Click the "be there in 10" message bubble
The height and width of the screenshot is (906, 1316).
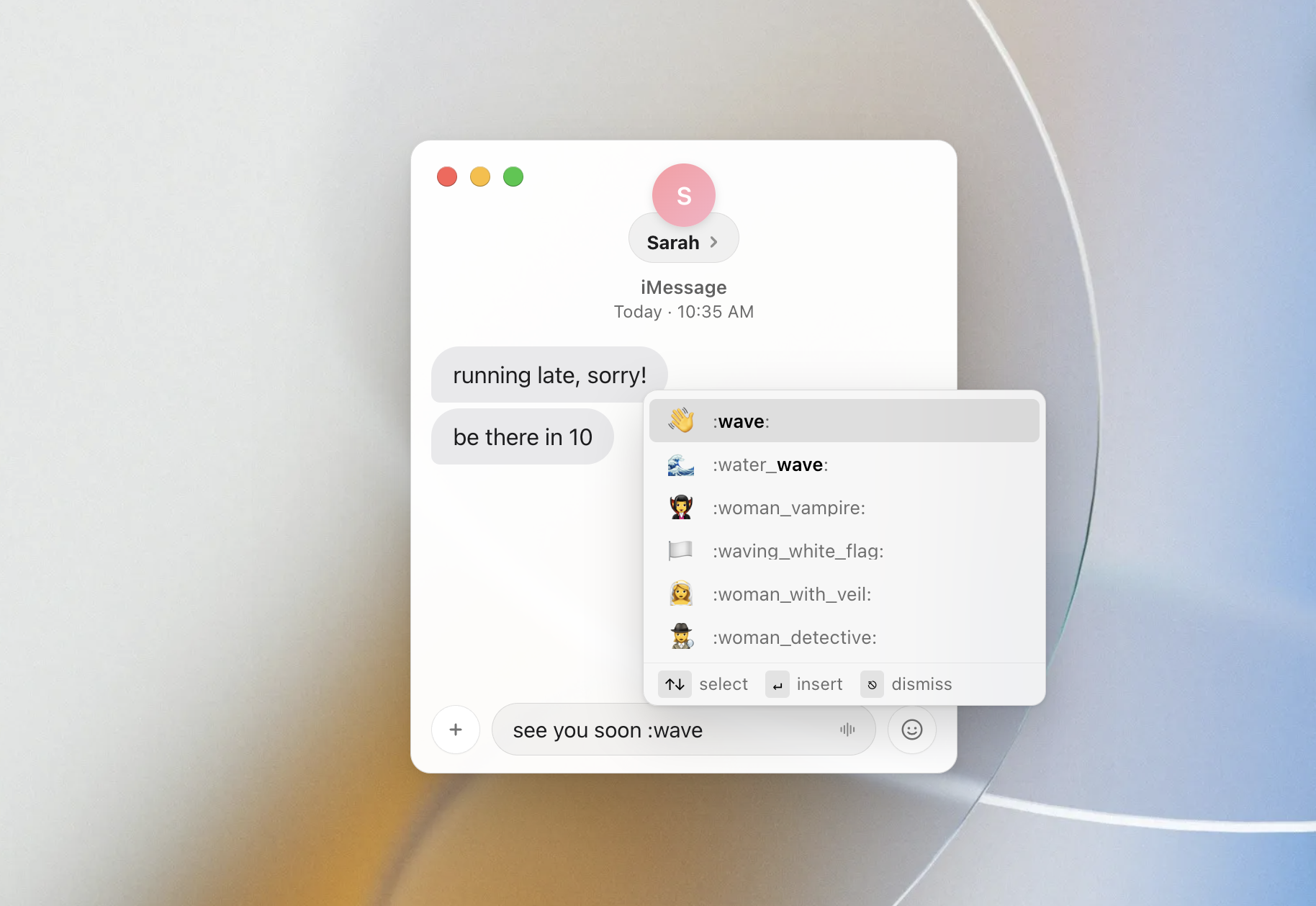click(523, 436)
